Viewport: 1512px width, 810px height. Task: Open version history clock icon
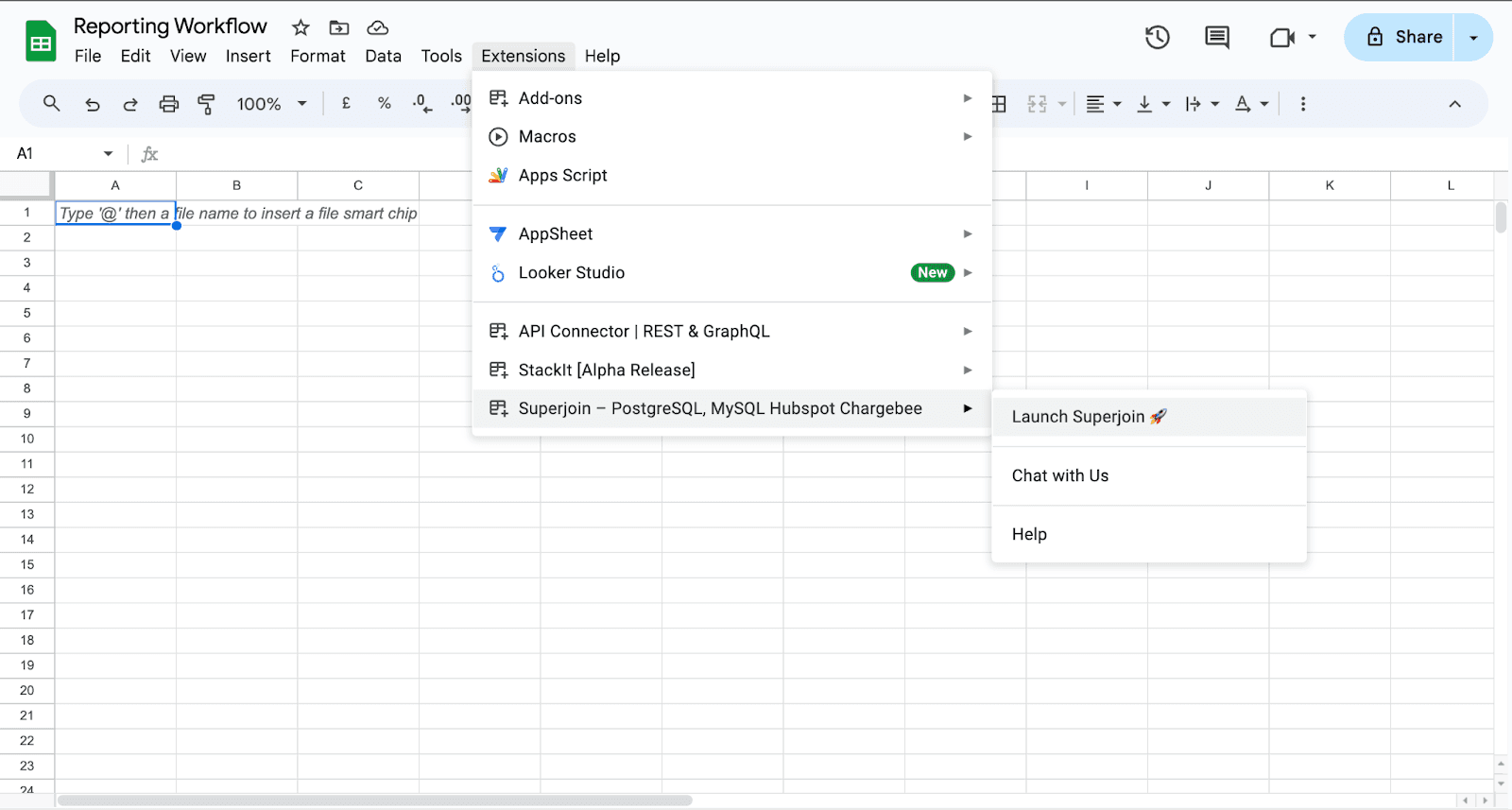pos(1158,37)
